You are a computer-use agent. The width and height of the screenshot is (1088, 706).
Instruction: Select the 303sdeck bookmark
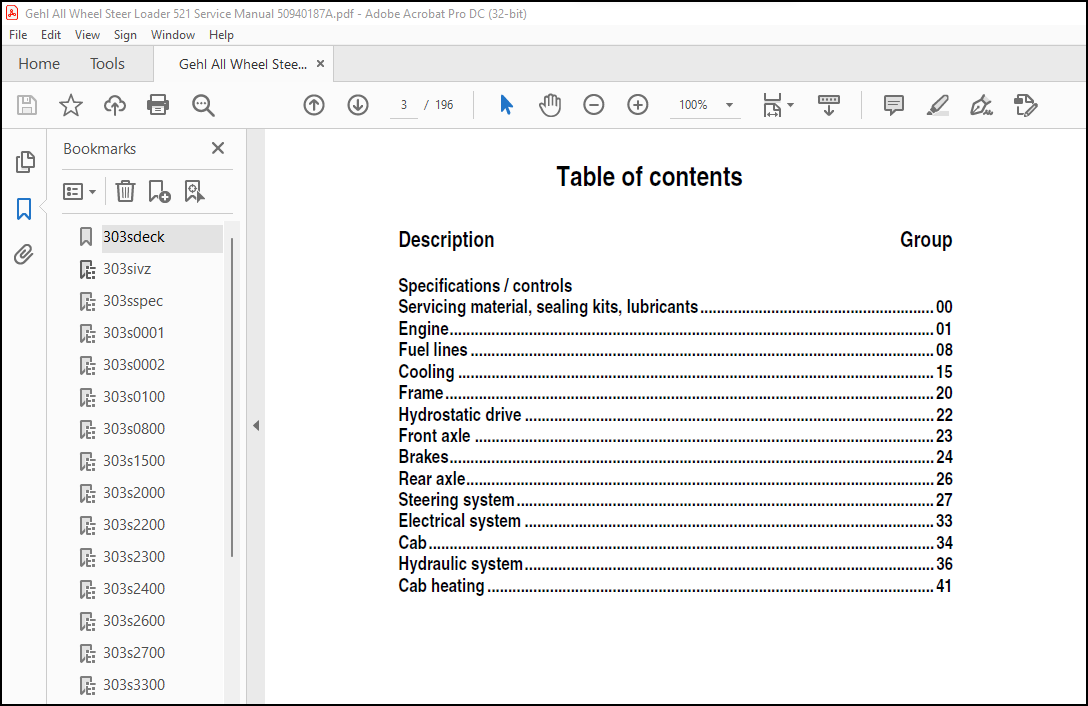(134, 237)
